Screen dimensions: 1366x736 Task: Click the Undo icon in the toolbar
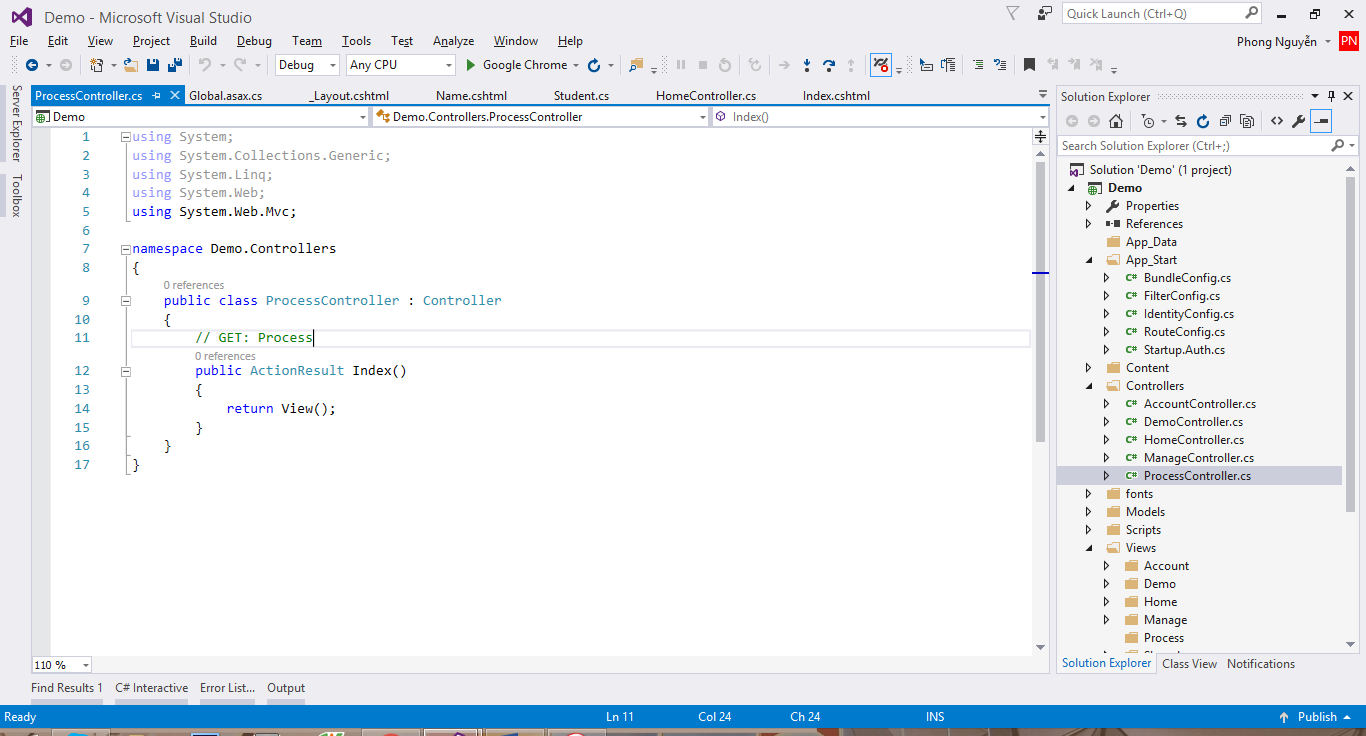206,64
